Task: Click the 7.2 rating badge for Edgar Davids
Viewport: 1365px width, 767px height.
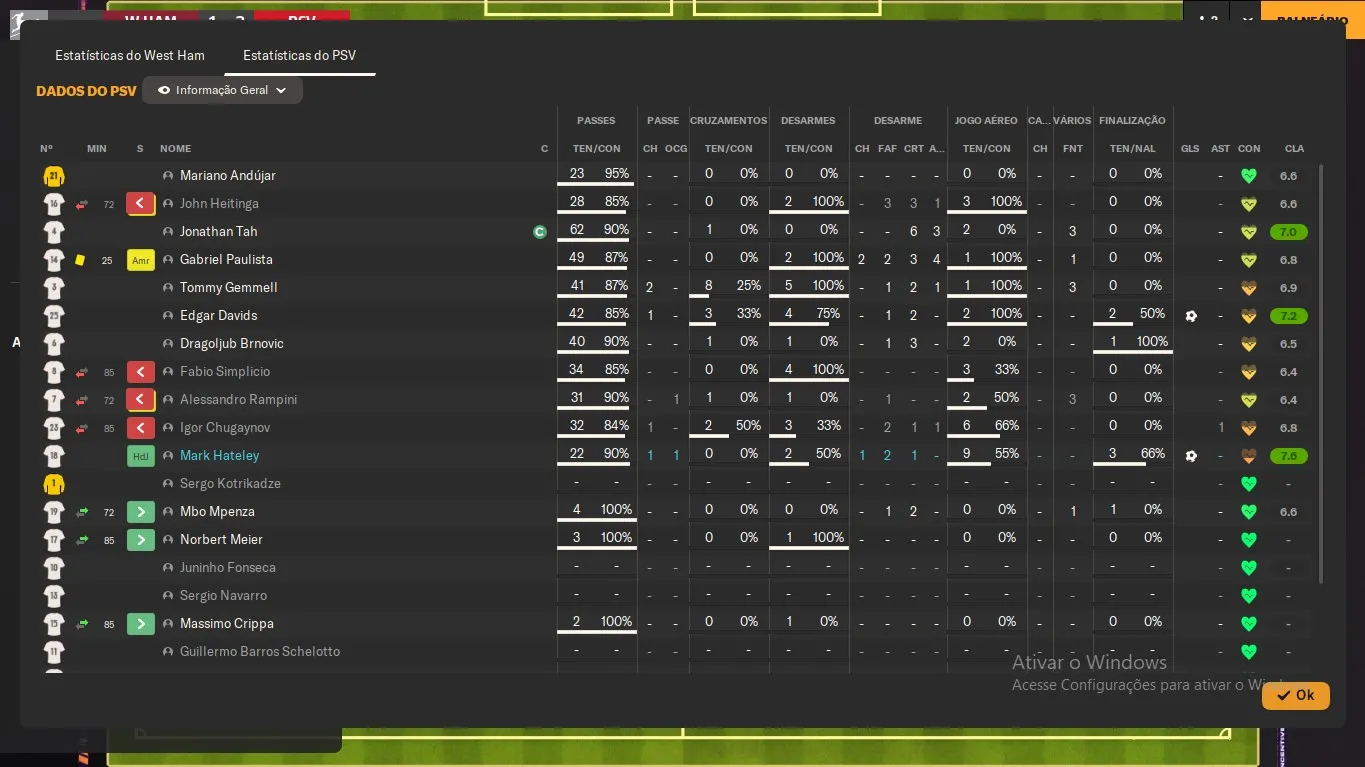Action: (1289, 316)
